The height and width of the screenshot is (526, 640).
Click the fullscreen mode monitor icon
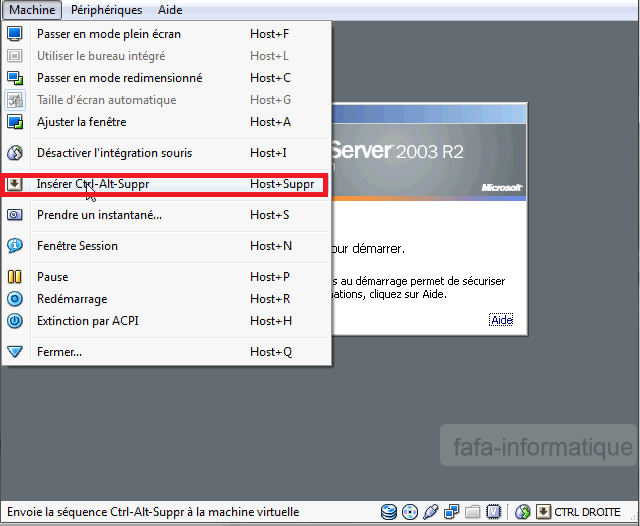click(15, 34)
